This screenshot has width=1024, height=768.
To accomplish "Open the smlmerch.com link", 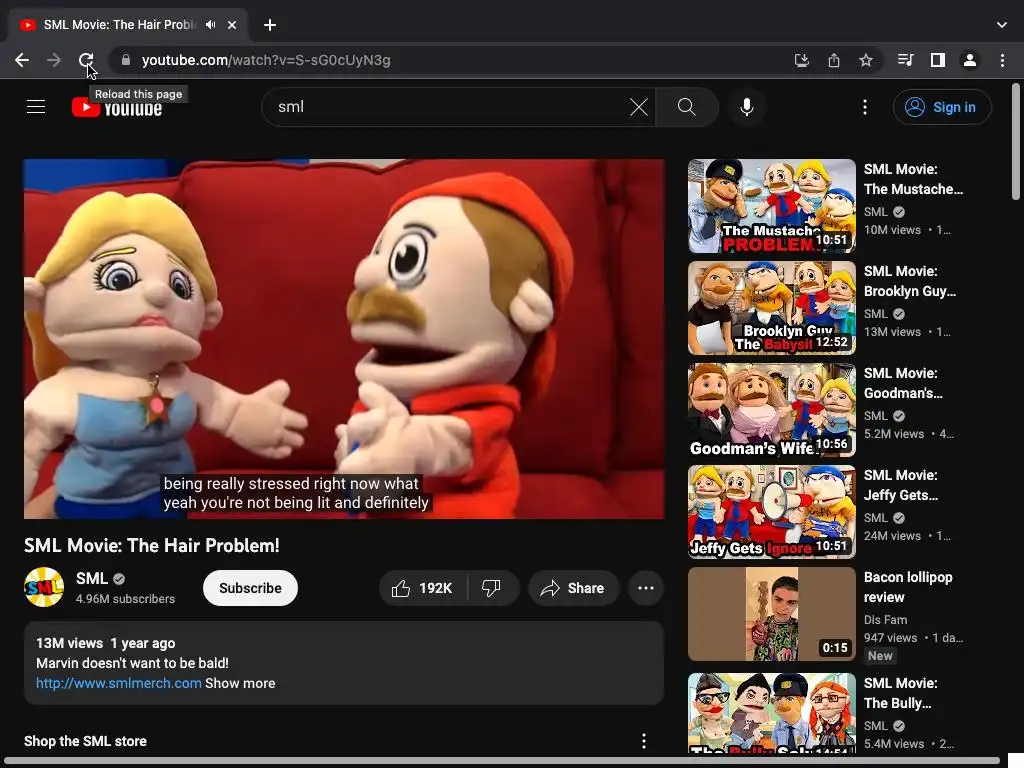I will (x=118, y=683).
